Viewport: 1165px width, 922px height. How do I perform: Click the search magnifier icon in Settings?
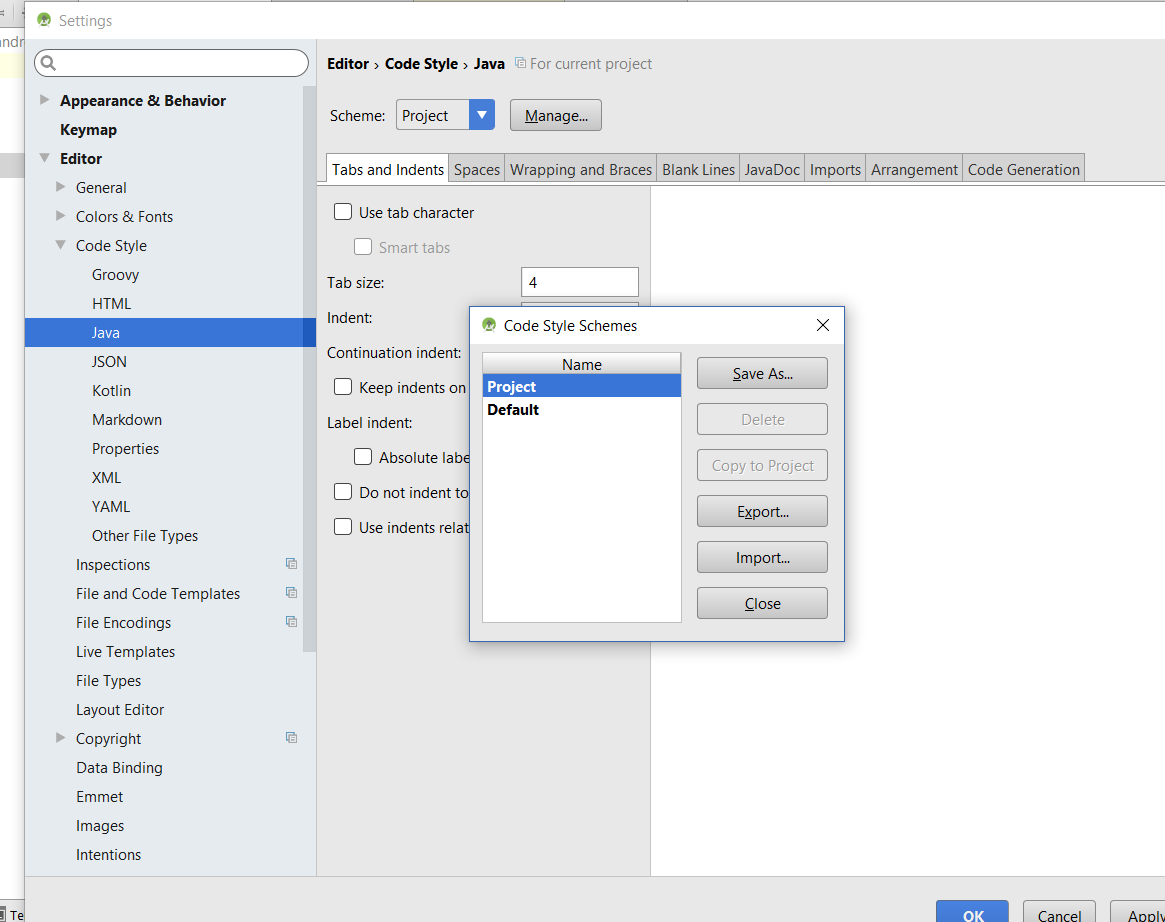pos(48,63)
